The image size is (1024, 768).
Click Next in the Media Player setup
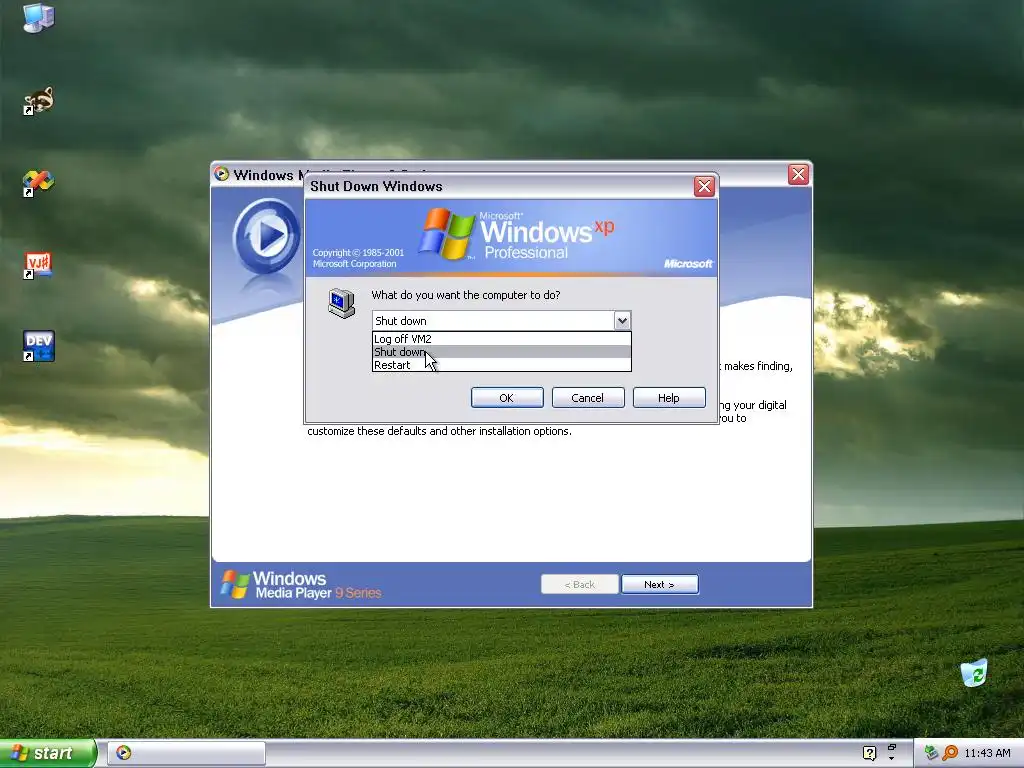[x=660, y=584]
